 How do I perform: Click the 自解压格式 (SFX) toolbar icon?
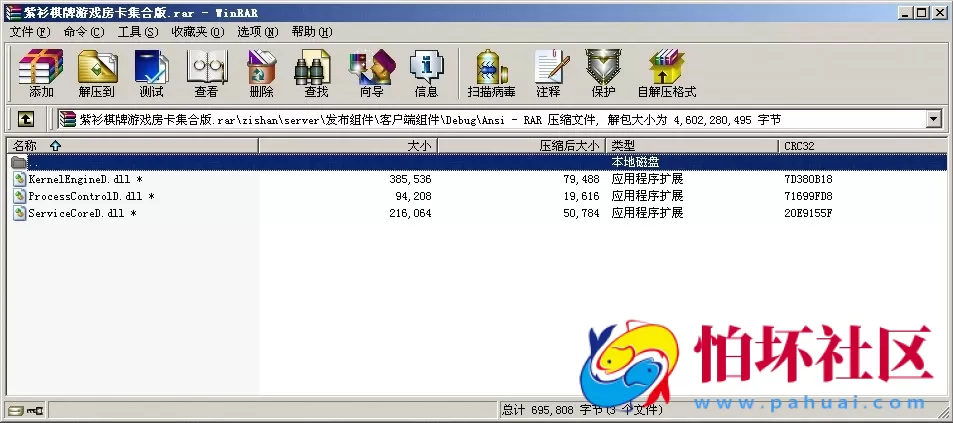pos(666,67)
